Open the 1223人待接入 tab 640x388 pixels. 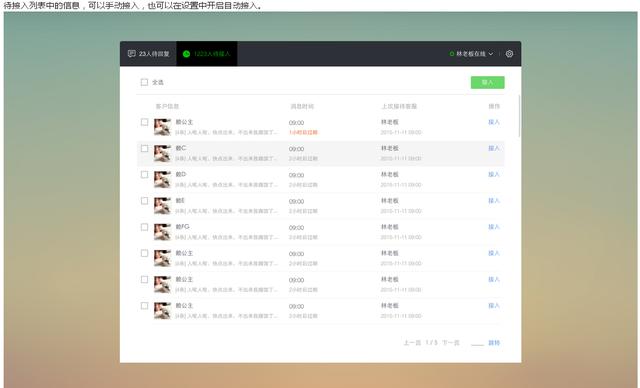[x=207, y=54]
